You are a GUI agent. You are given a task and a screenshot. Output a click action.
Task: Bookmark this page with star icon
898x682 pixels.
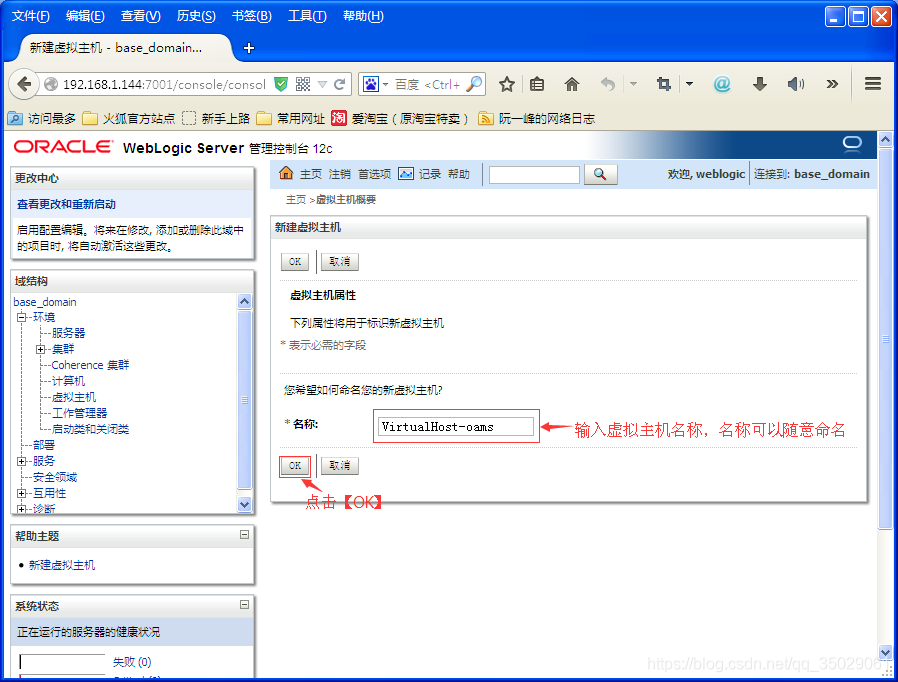(506, 84)
